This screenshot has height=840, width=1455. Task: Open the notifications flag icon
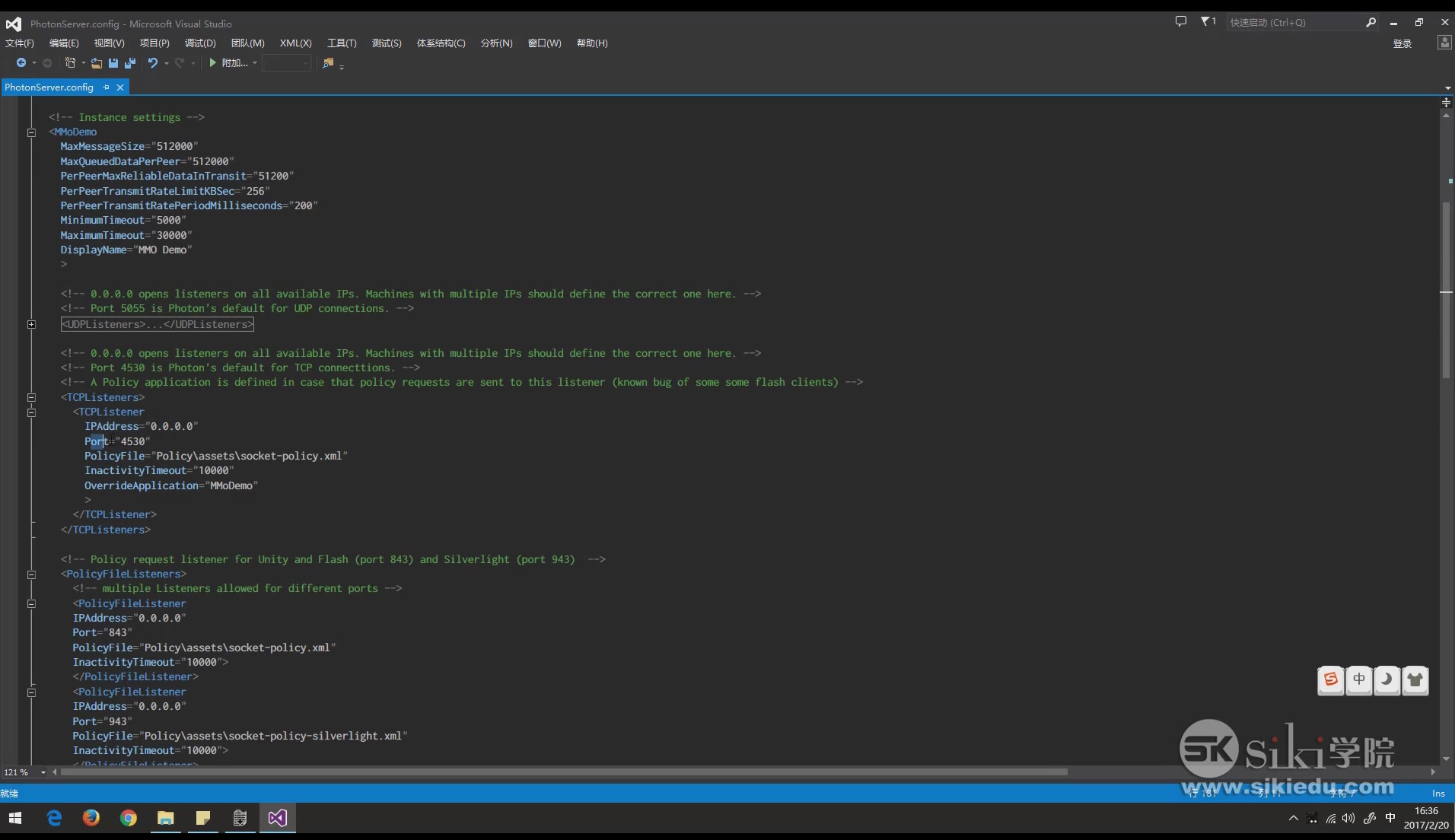[1207, 21]
